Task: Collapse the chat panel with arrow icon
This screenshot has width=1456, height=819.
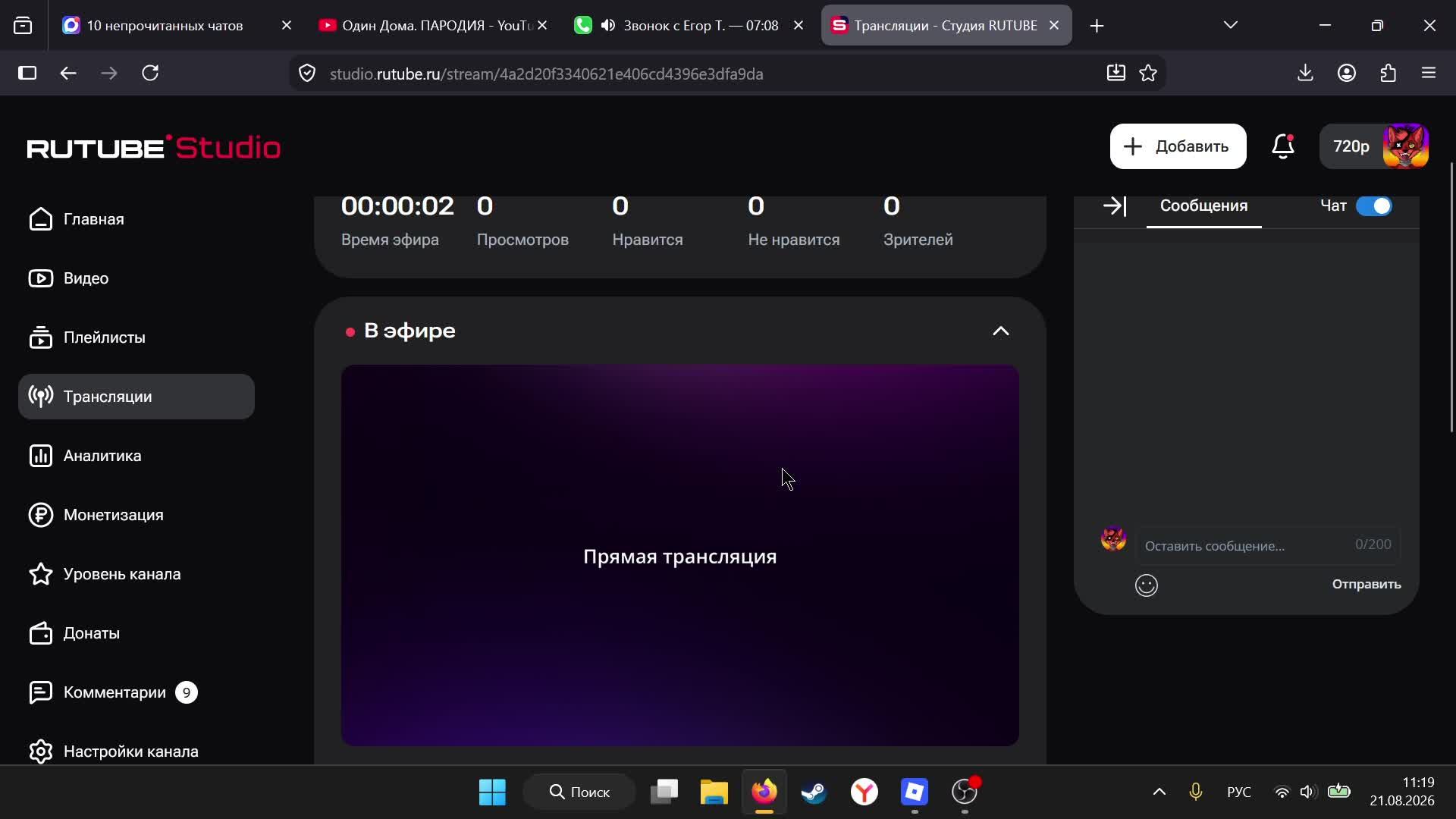Action: [1114, 206]
